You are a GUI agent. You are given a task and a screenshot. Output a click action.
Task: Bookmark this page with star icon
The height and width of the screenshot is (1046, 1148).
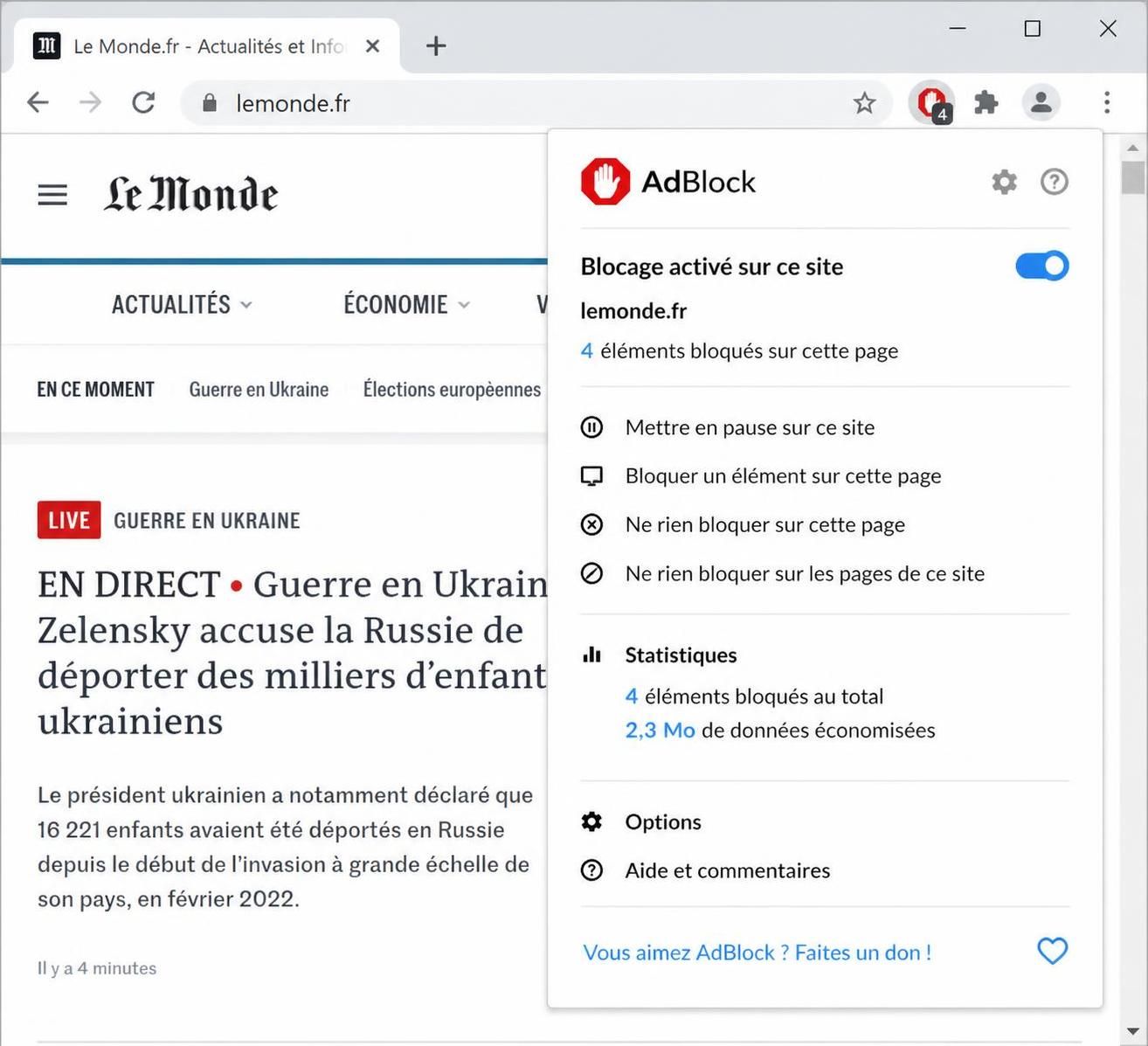point(864,103)
